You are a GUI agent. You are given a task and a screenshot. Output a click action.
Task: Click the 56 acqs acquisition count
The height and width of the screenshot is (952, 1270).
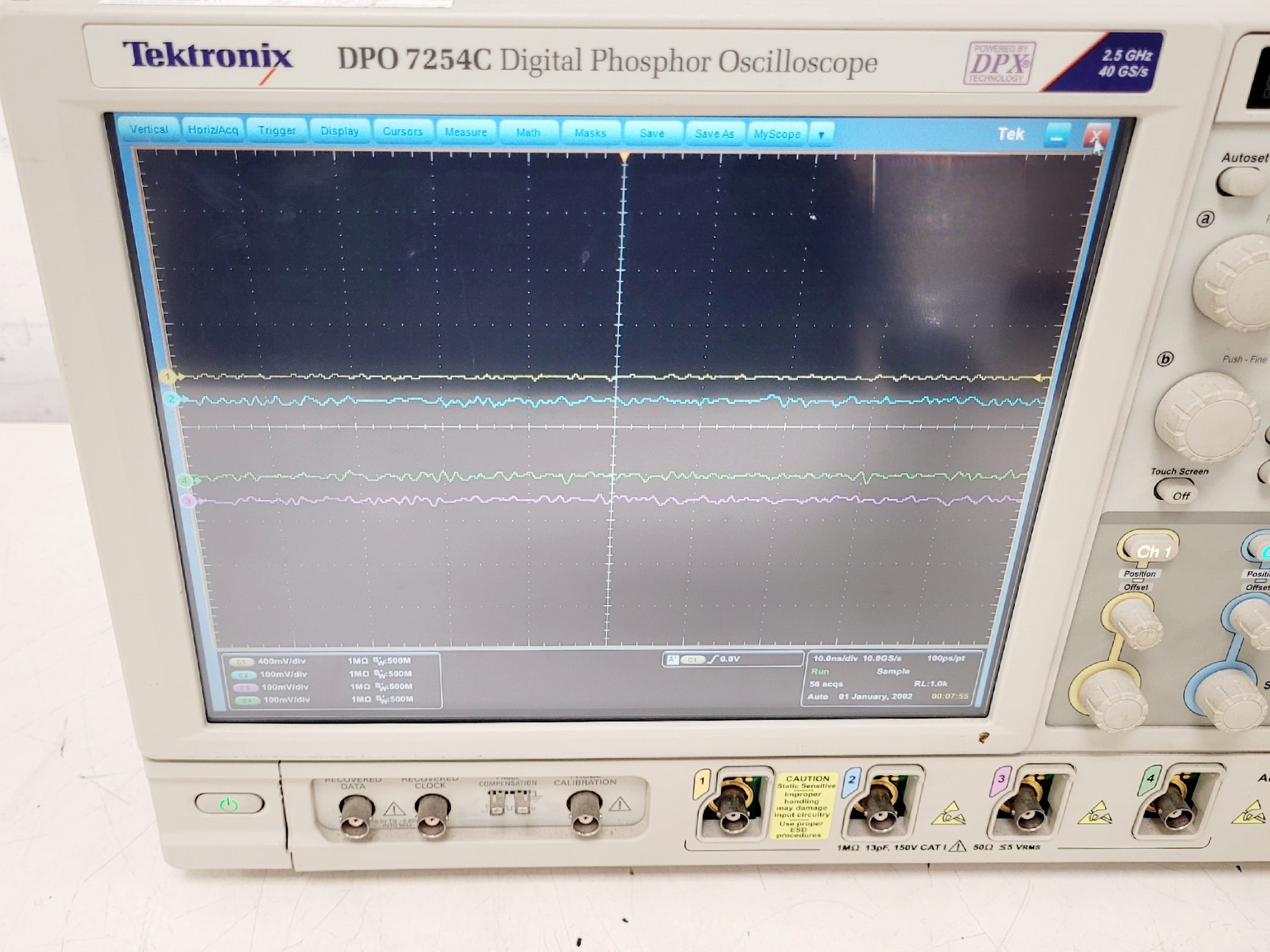(826, 684)
